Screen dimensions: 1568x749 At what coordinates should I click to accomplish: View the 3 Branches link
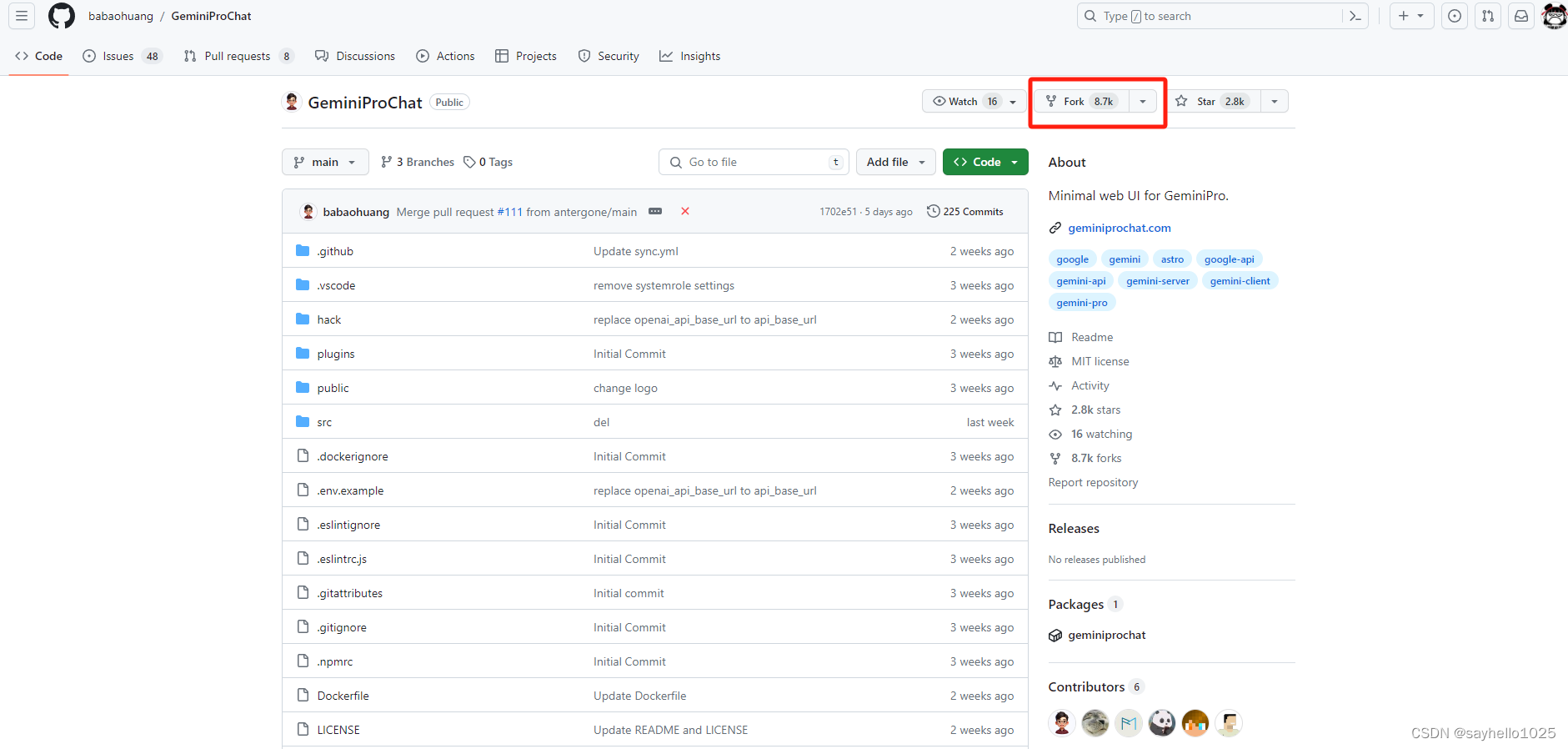tap(418, 162)
